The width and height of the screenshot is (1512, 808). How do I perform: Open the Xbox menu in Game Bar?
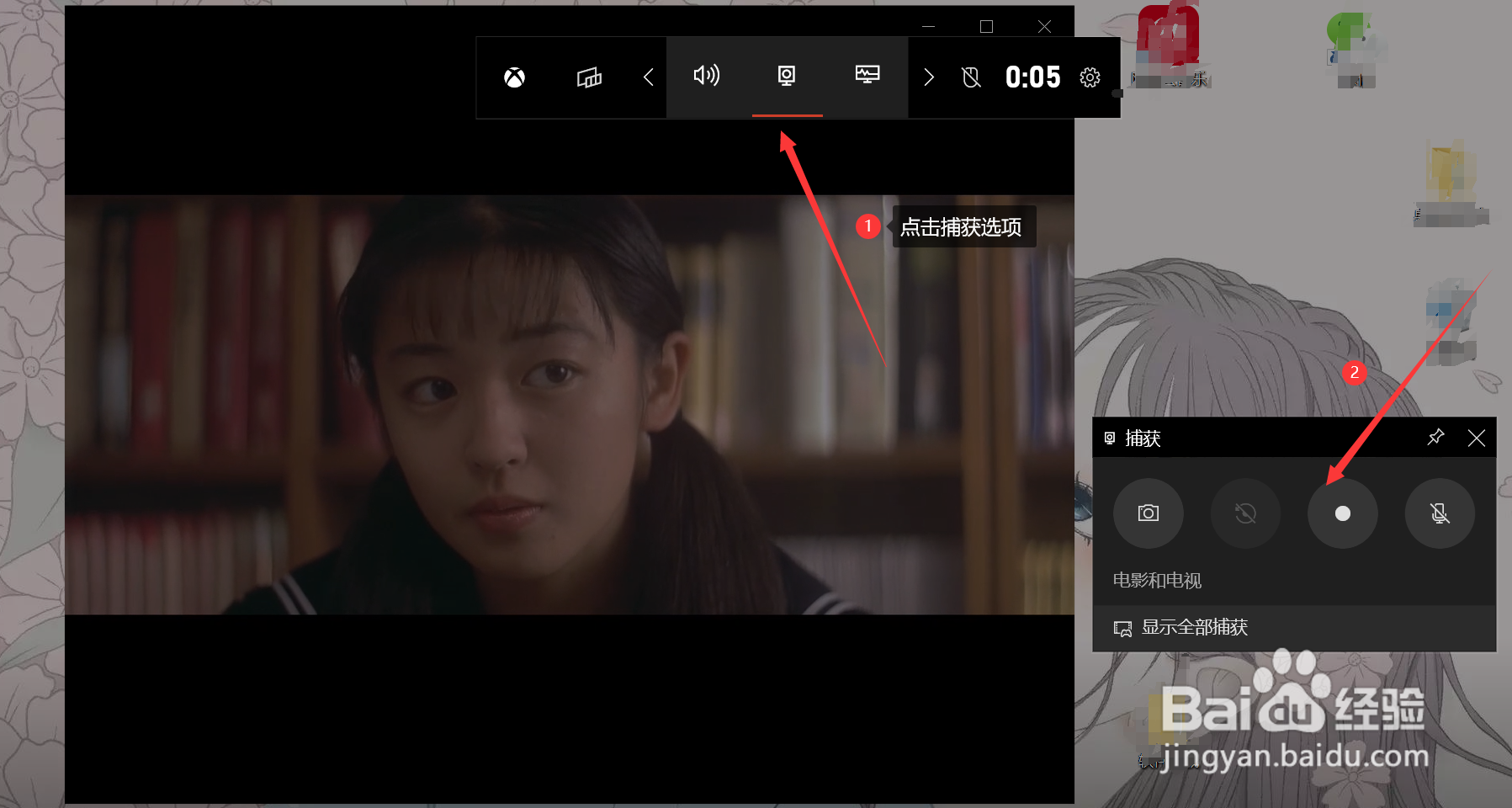[514, 77]
